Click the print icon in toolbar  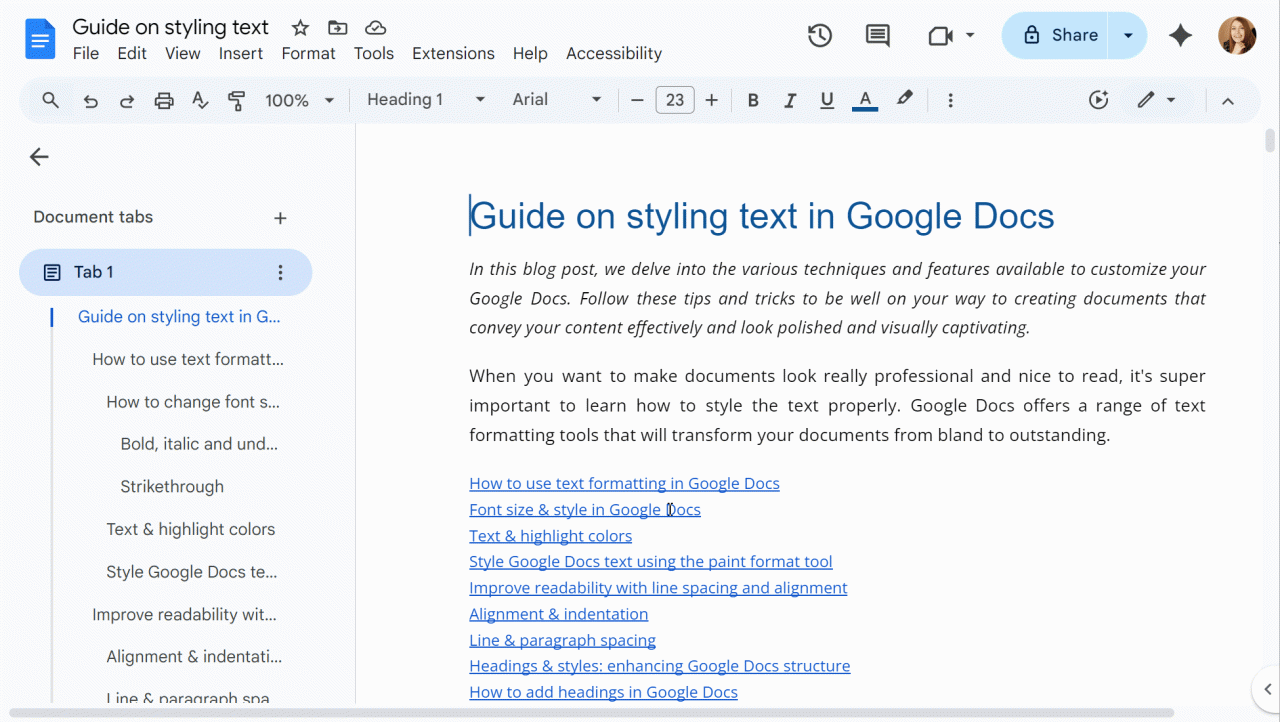point(164,100)
